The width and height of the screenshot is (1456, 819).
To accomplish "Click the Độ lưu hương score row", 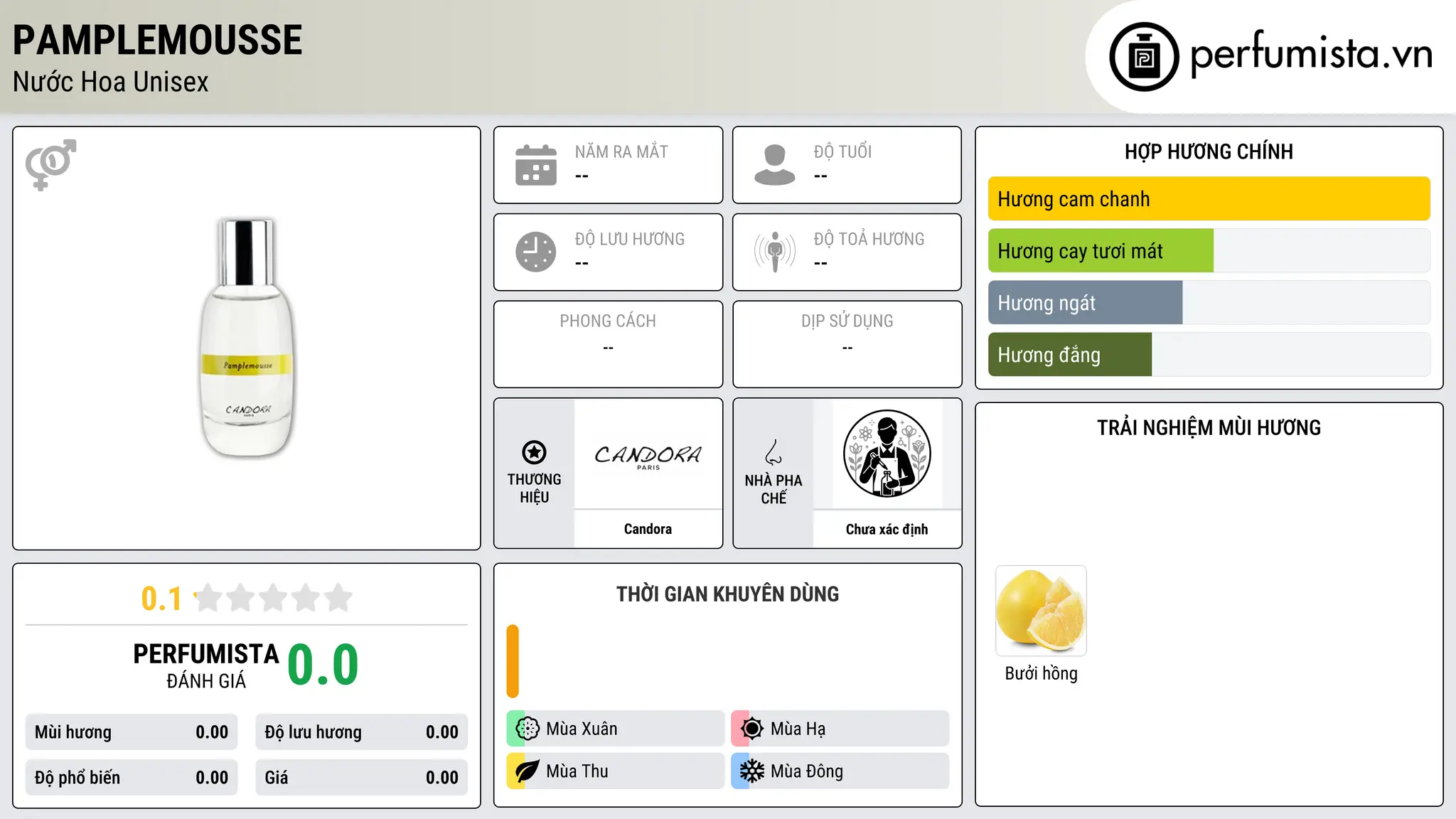I will (x=361, y=732).
